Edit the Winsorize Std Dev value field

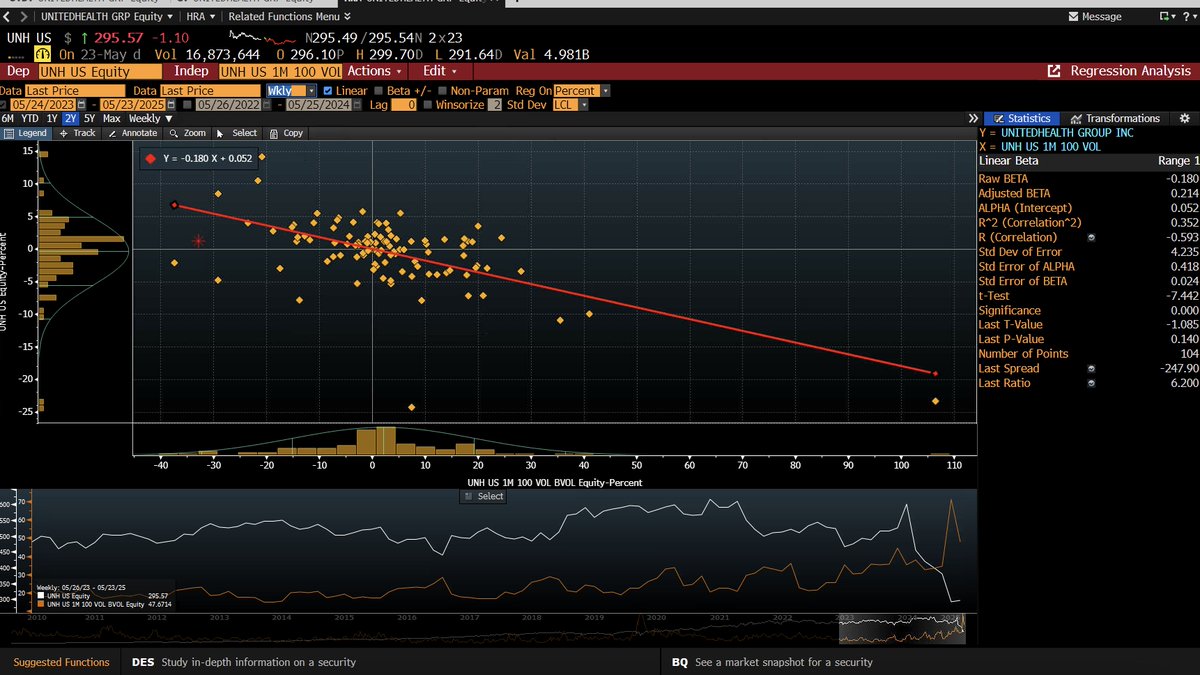click(495, 105)
